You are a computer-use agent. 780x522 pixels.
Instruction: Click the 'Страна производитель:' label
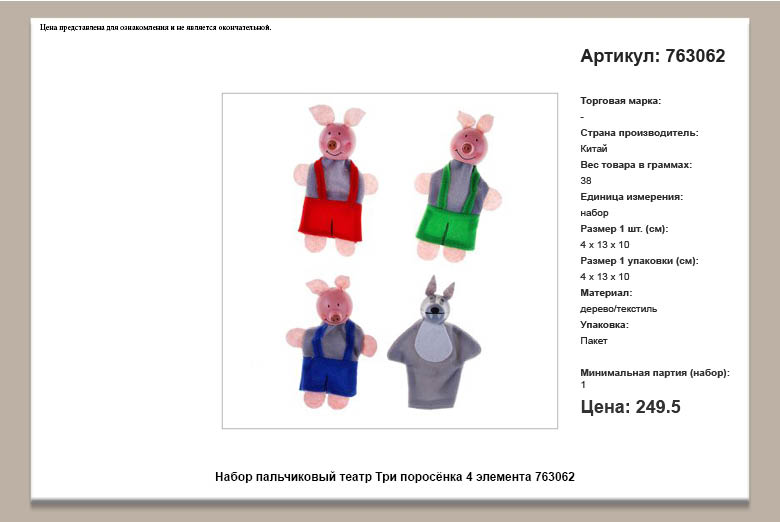tap(639, 133)
